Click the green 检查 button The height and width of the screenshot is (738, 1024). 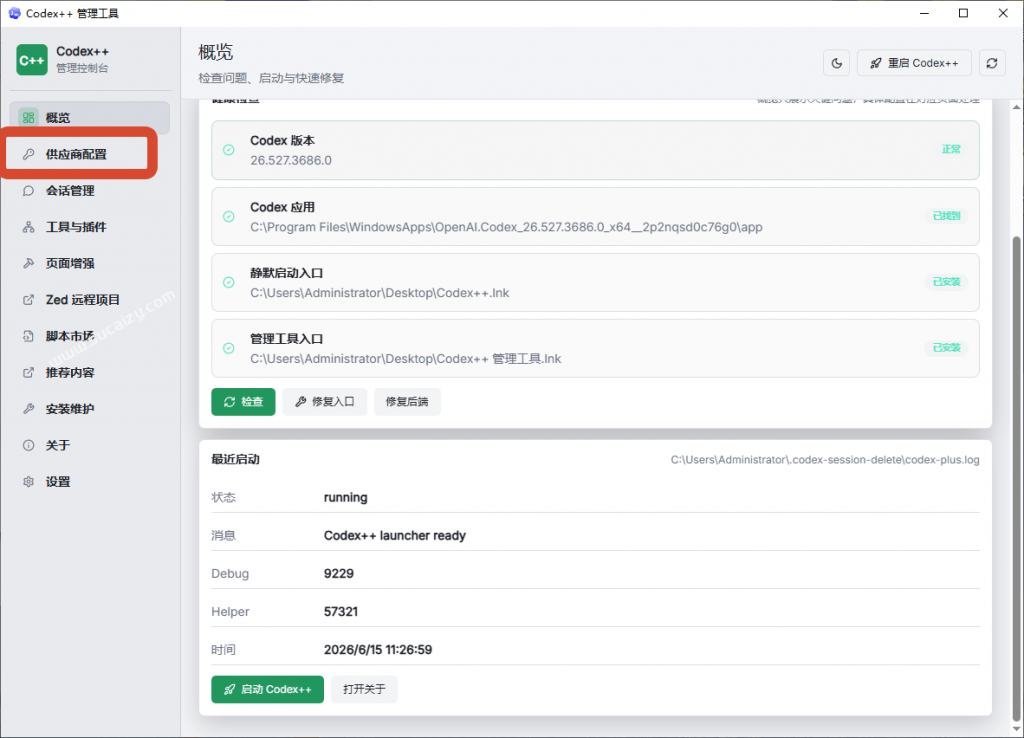pos(243,402)
